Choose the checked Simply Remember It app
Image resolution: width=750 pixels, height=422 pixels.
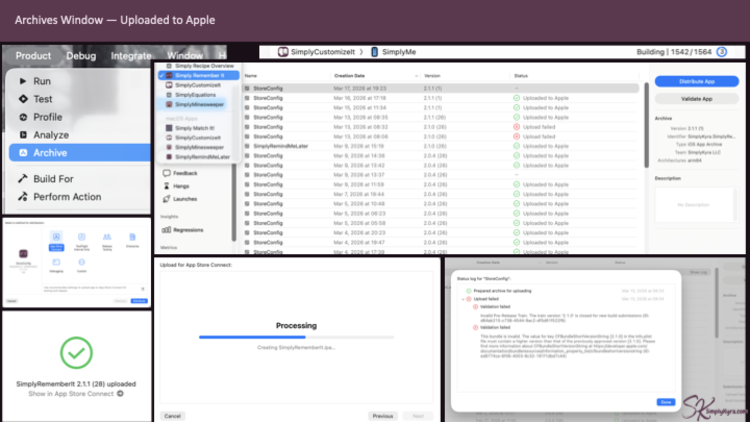(x=199, y=75)
